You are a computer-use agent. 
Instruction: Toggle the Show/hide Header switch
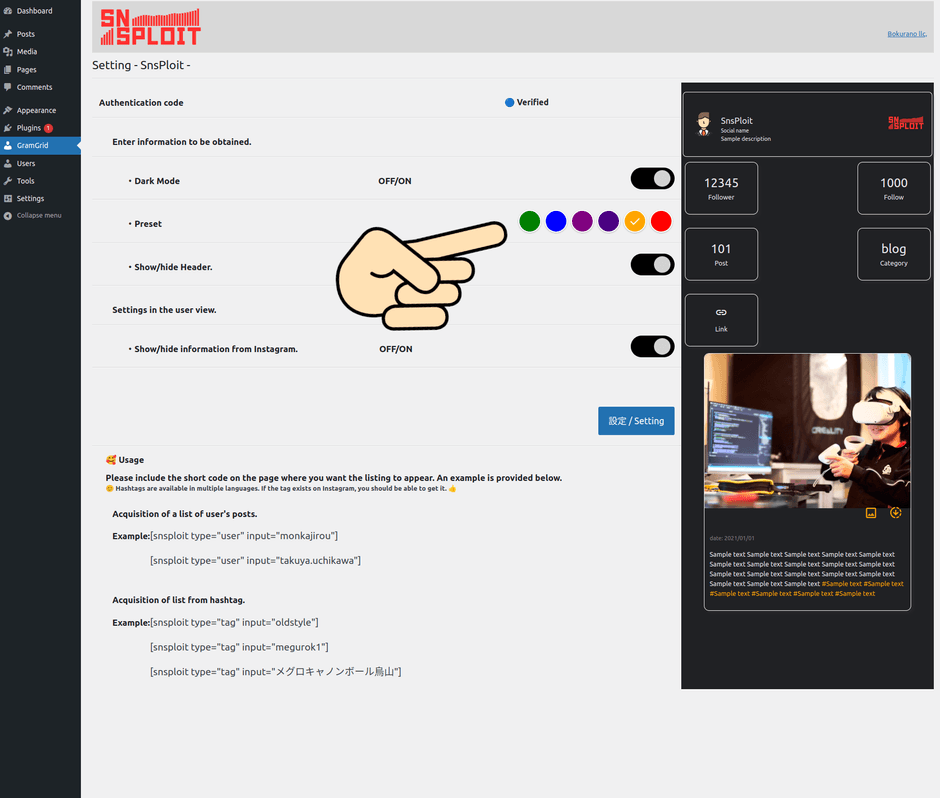652,265
